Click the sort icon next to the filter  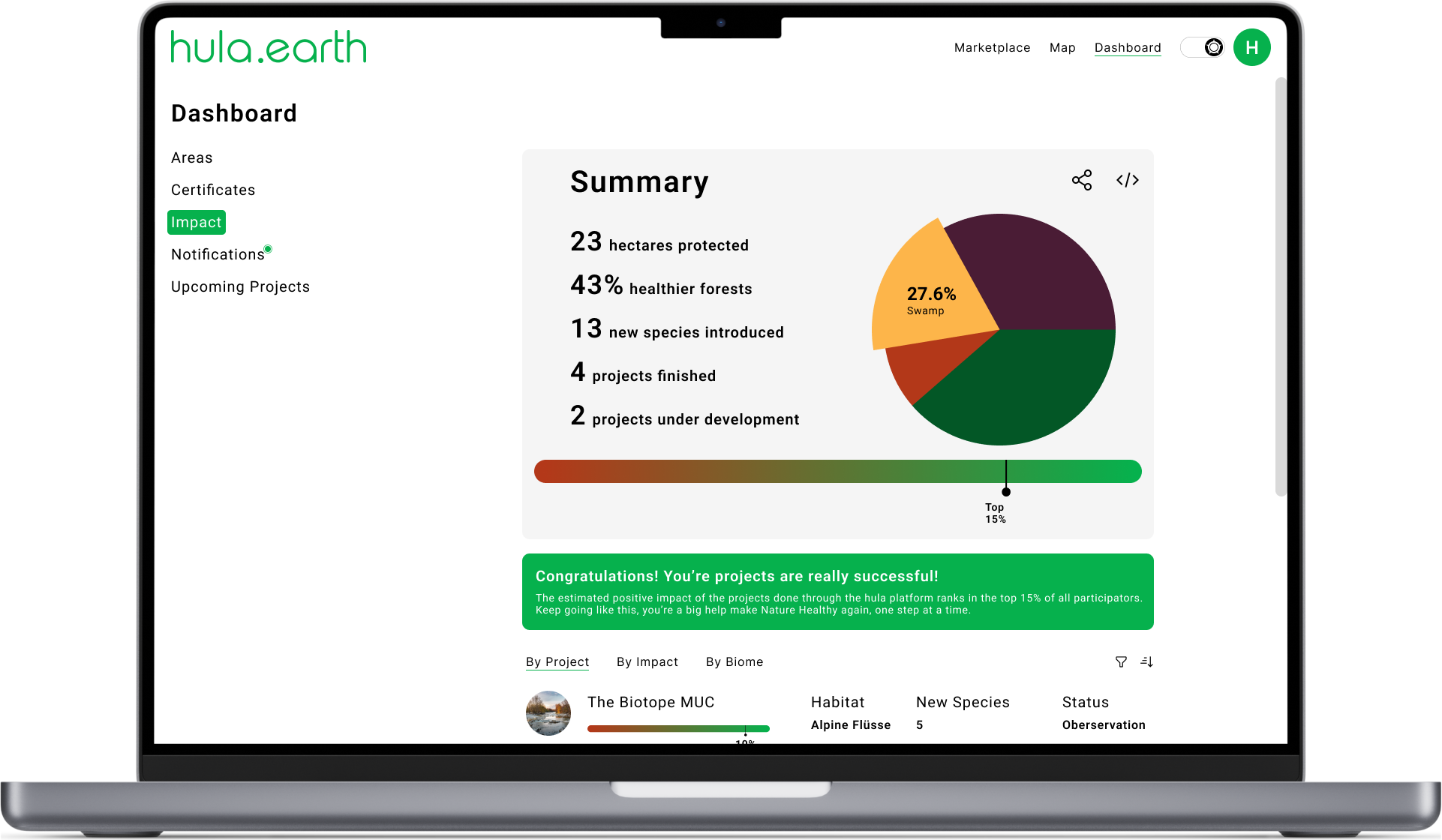click(1147, 662)
